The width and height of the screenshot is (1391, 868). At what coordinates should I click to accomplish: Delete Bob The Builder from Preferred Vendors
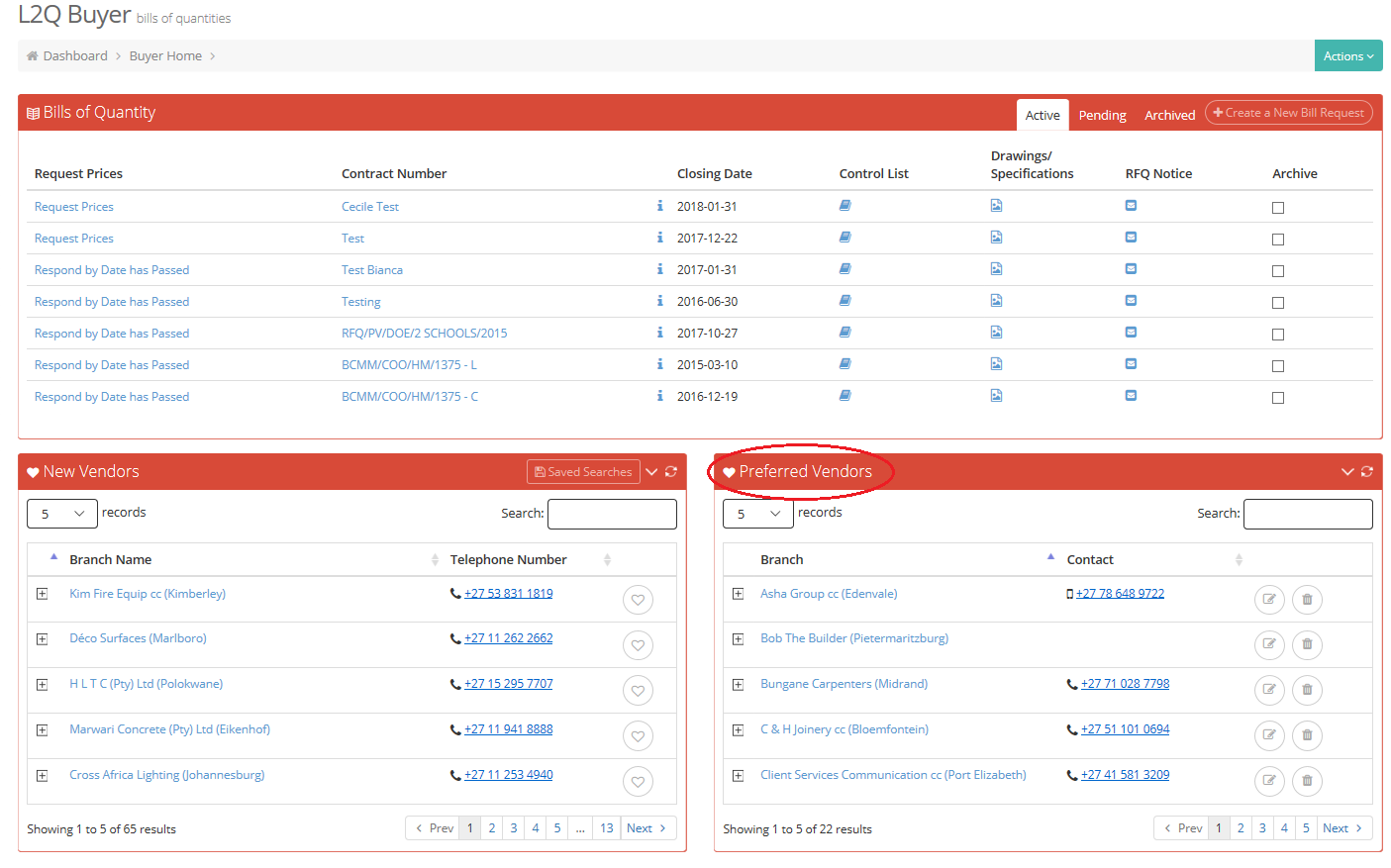tap(1307, 644)
